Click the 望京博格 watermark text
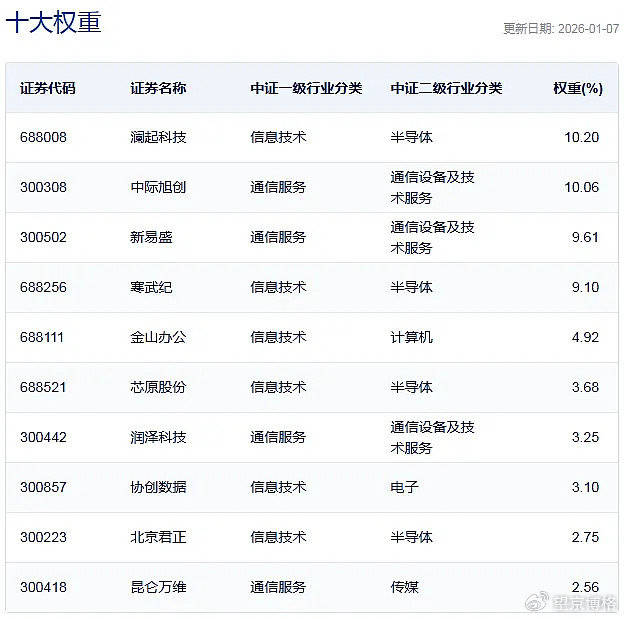 pyautogui.click(x=584, y=604)
